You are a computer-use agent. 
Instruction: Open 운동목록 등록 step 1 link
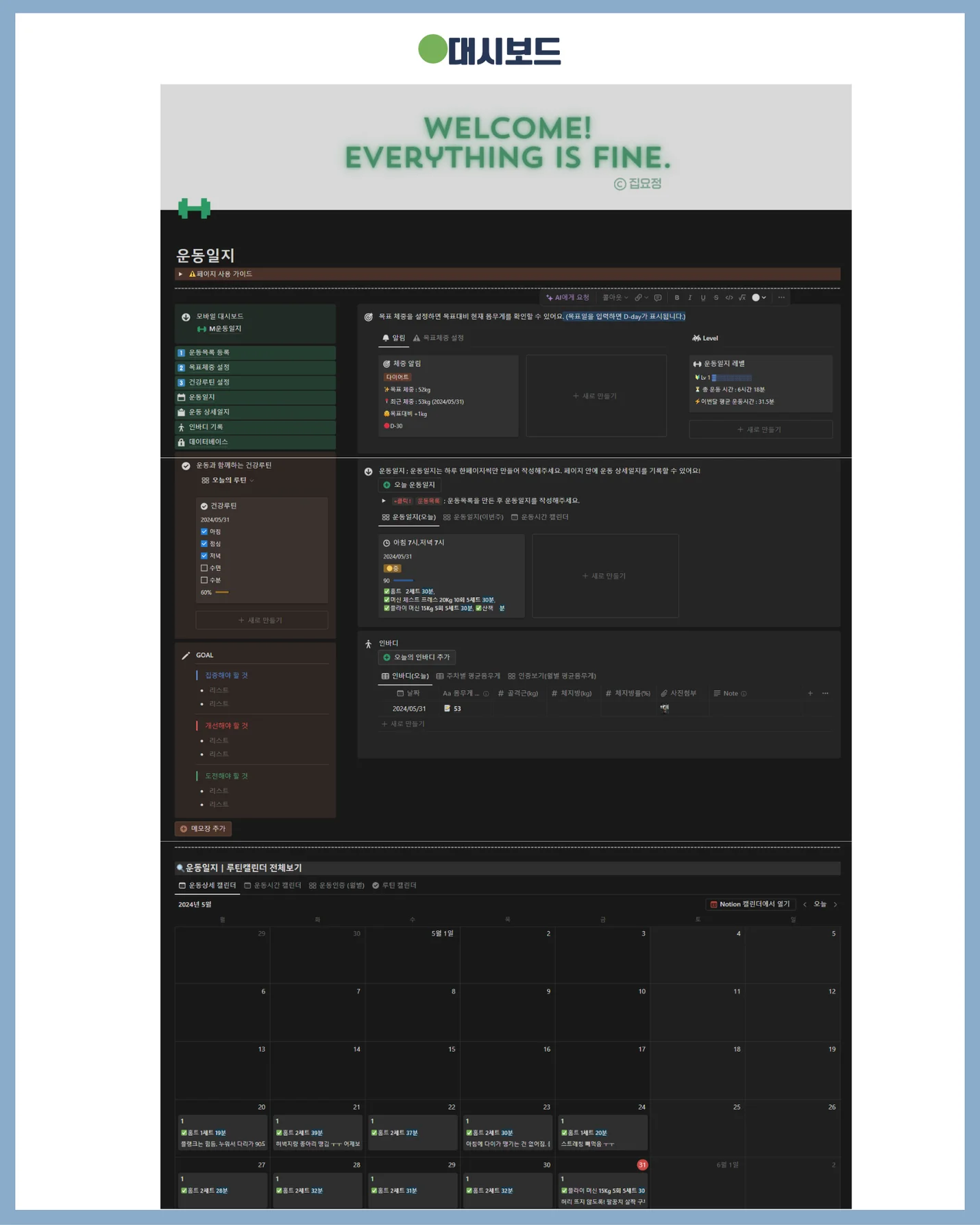256,352
